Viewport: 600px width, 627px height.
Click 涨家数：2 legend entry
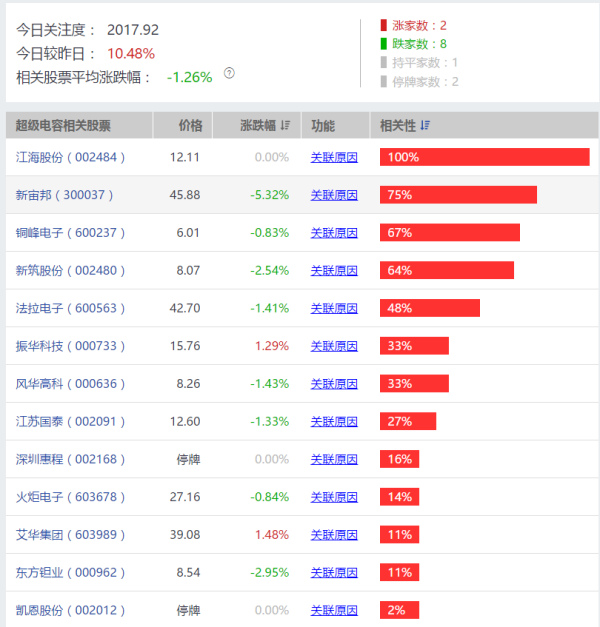[414, 26]
